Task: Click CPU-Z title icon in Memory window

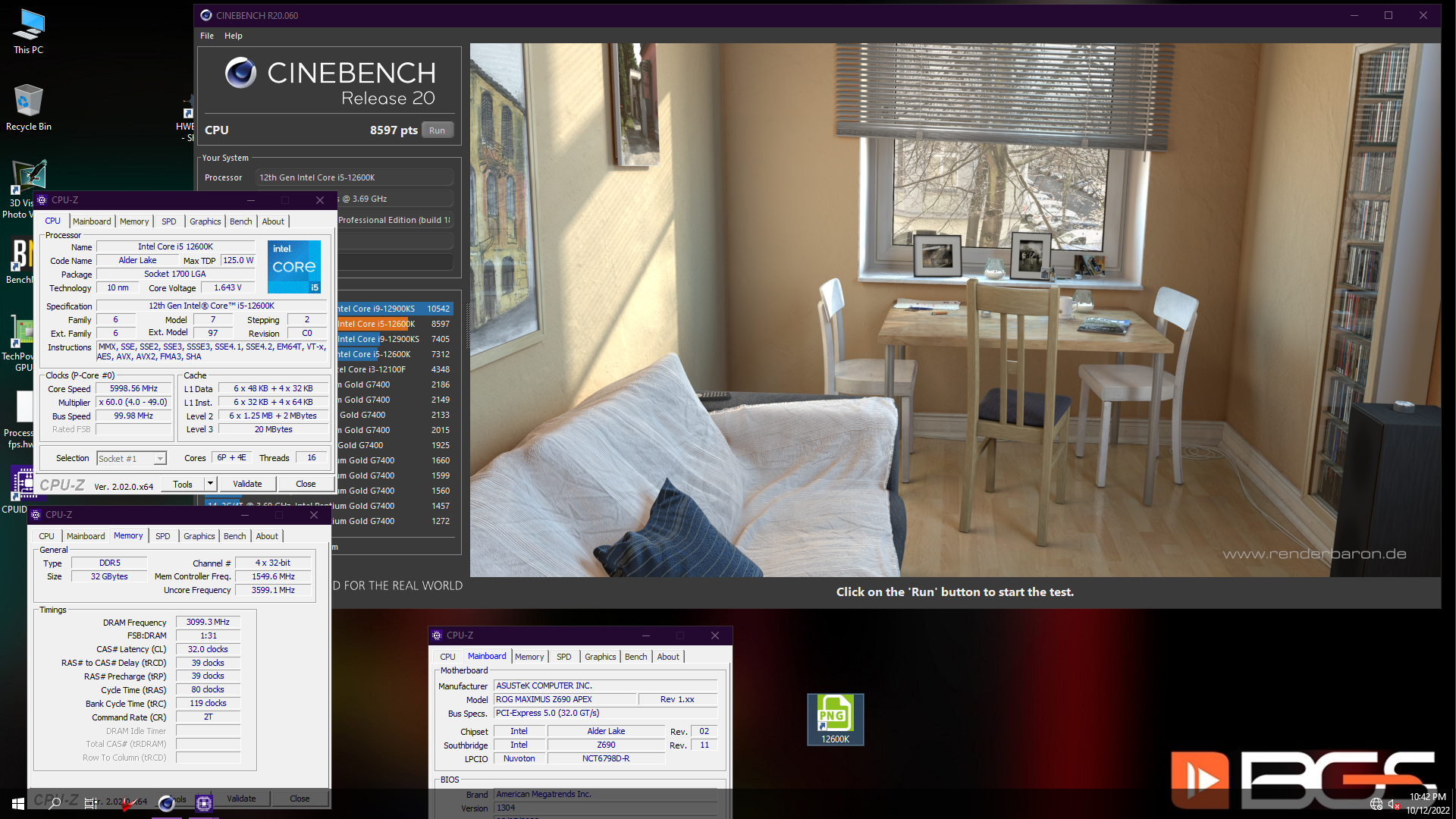Action: [36, 515]
